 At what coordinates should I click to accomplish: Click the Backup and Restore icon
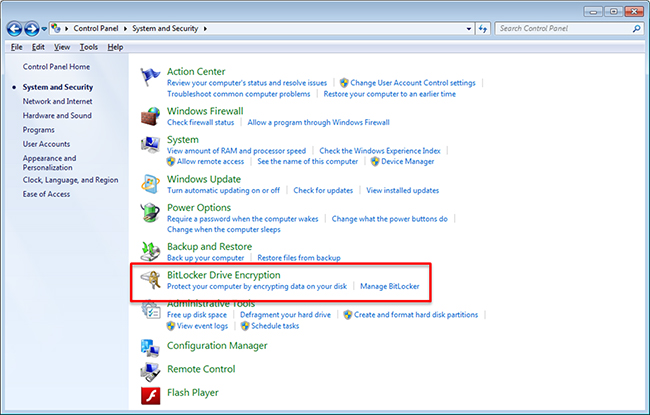pos(150,252)
